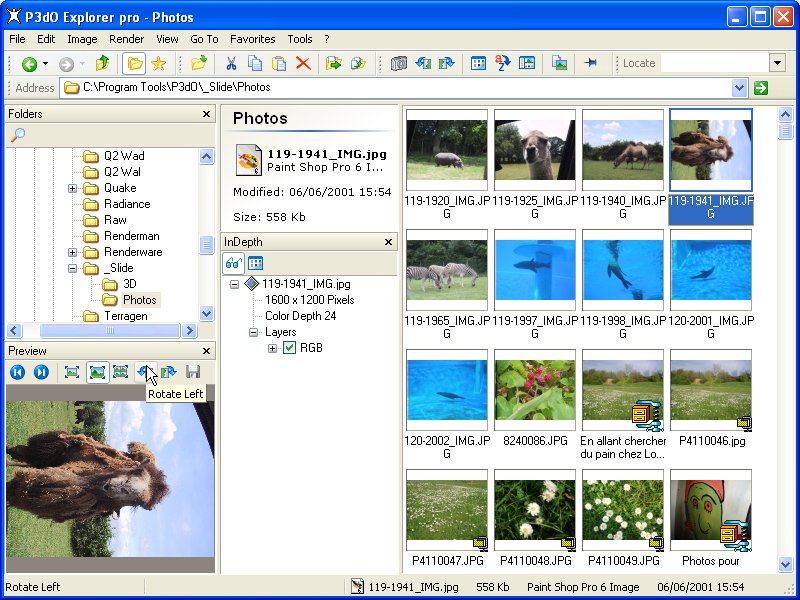This screenshot has height=600, width=800.
Task: Close the InDepth panel
Action: (389, 242)
